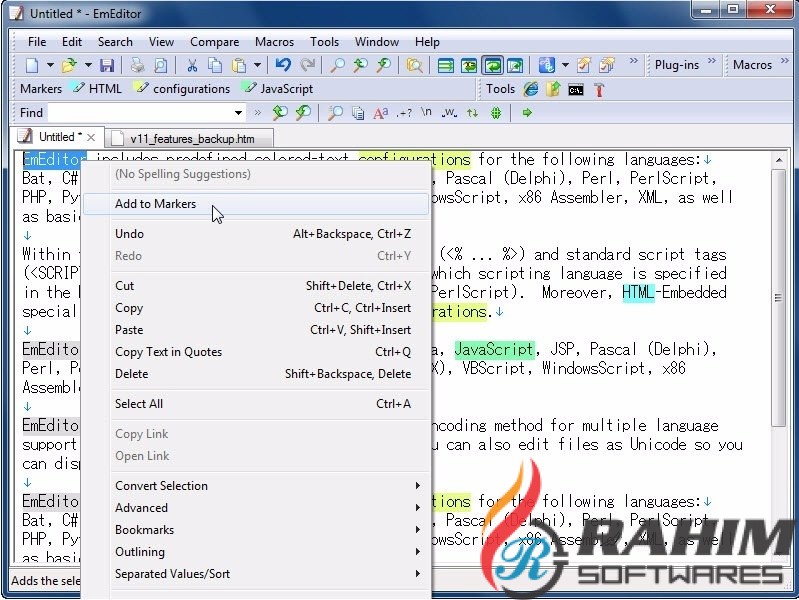
Task: Click the highlighted word JavaScript in document
Action: point(494,349)
